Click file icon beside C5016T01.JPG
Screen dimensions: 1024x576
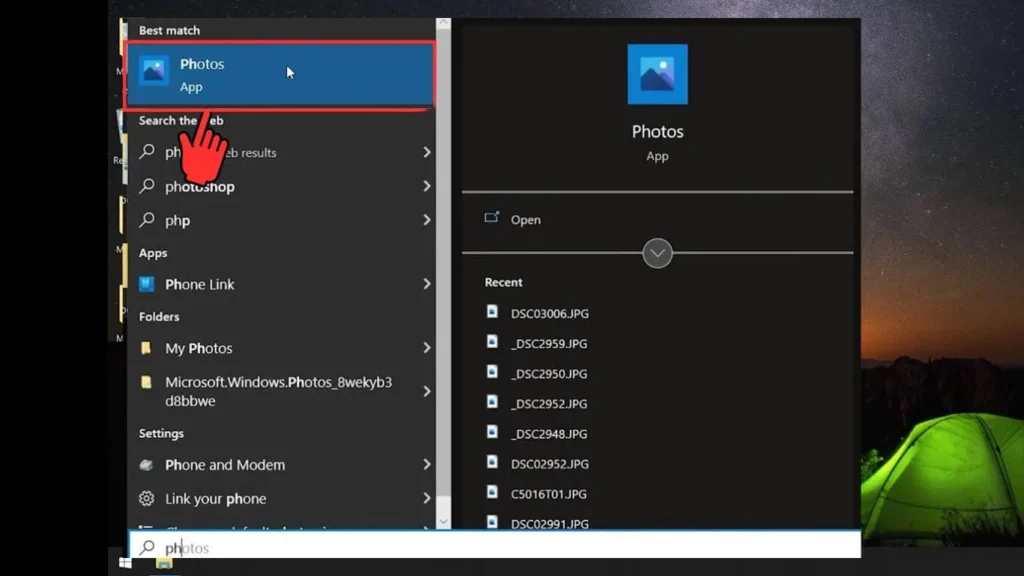[492, 492]
